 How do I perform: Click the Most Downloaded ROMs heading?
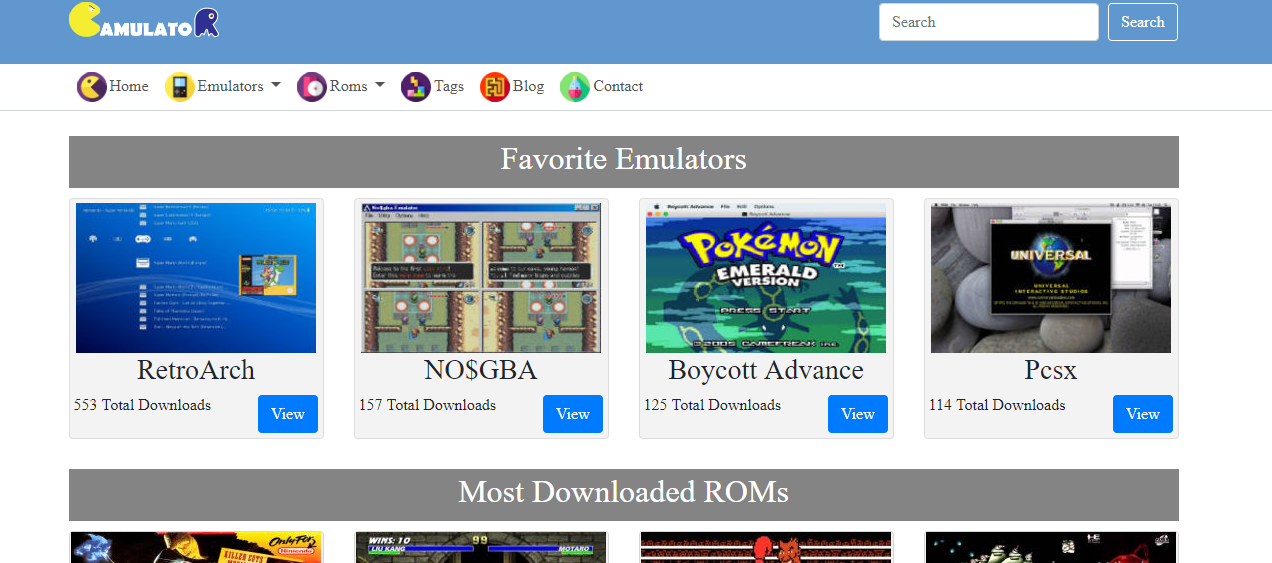[624, 493]
